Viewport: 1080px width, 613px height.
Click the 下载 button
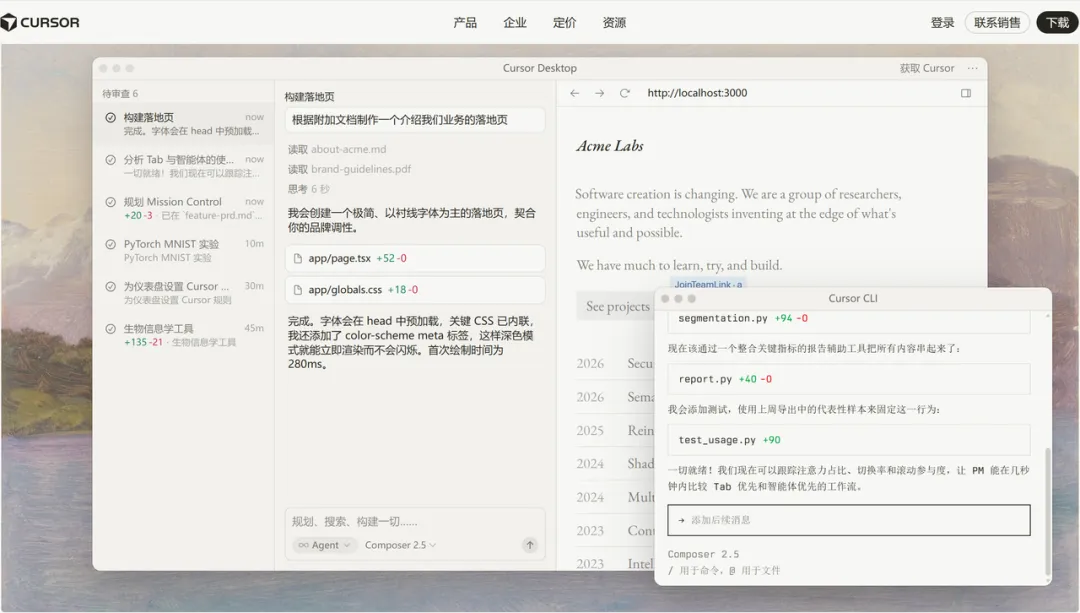click(x=1057, y=23)
